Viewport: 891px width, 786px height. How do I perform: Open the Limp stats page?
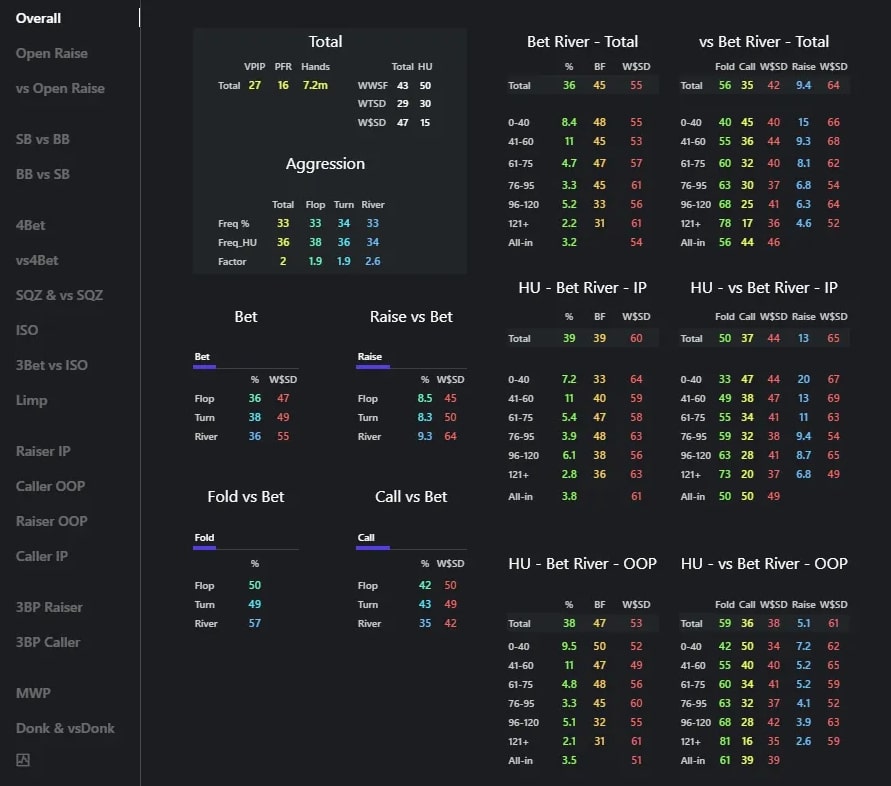(31, 400)
